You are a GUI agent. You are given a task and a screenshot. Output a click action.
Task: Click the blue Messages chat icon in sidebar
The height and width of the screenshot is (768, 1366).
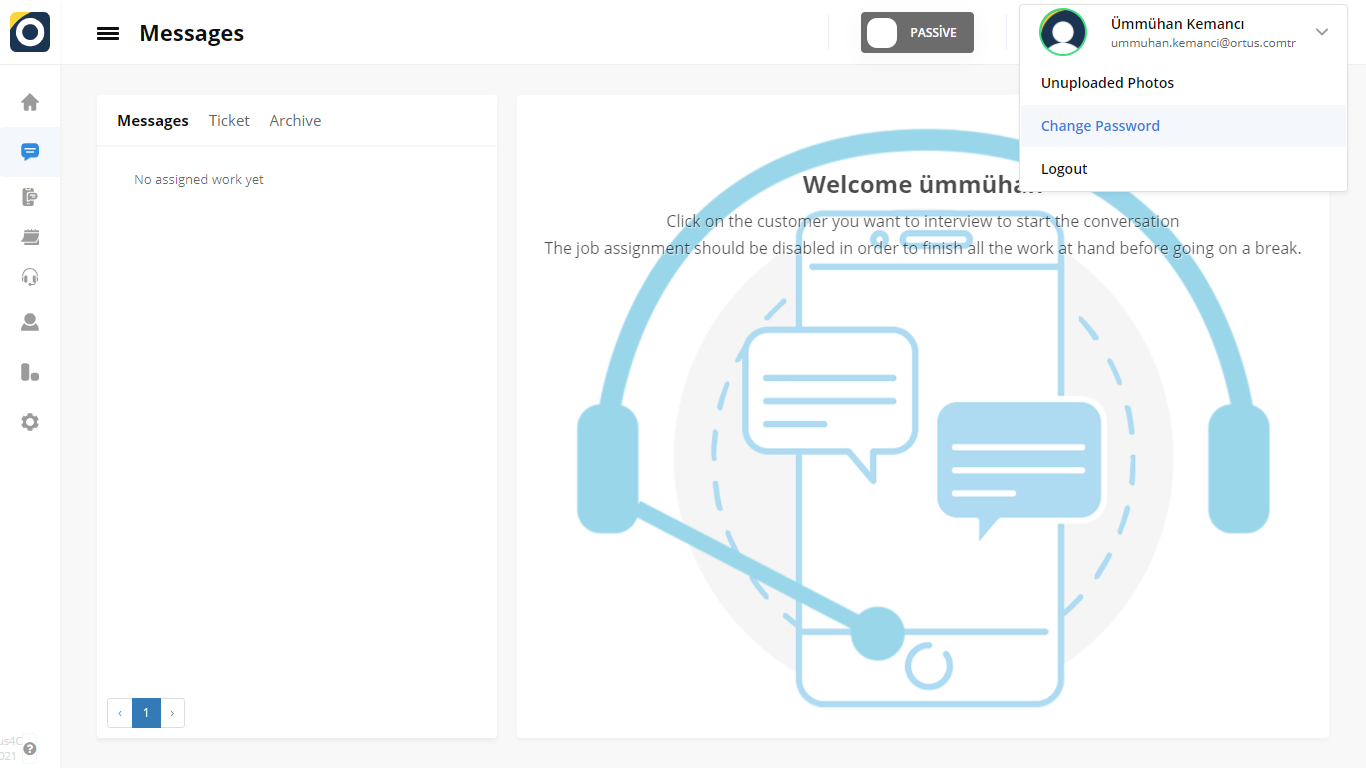tap(30, 152)
